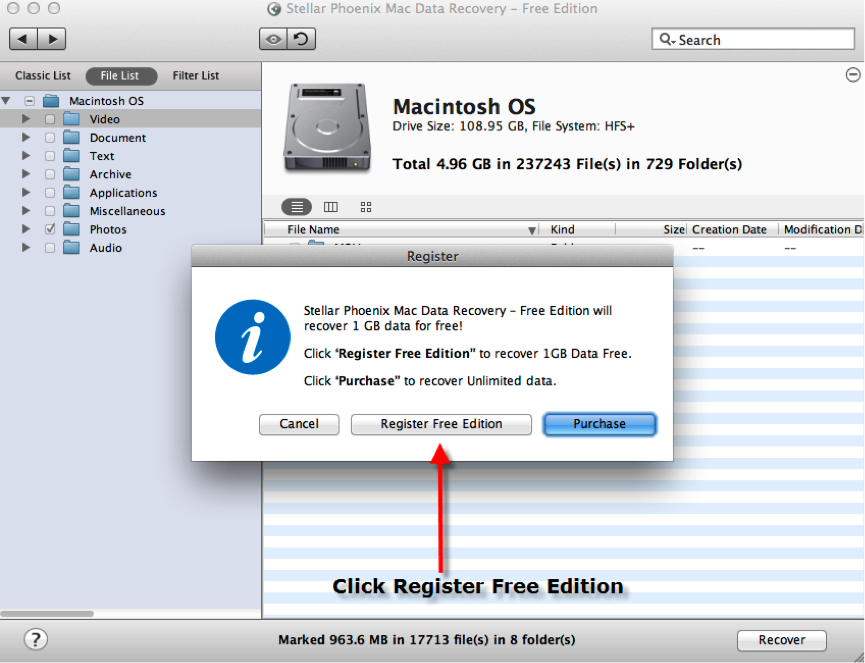This screenshot has width=865, height=663.
Task: Check the Document folder checkbox
Action: point(50,137)
